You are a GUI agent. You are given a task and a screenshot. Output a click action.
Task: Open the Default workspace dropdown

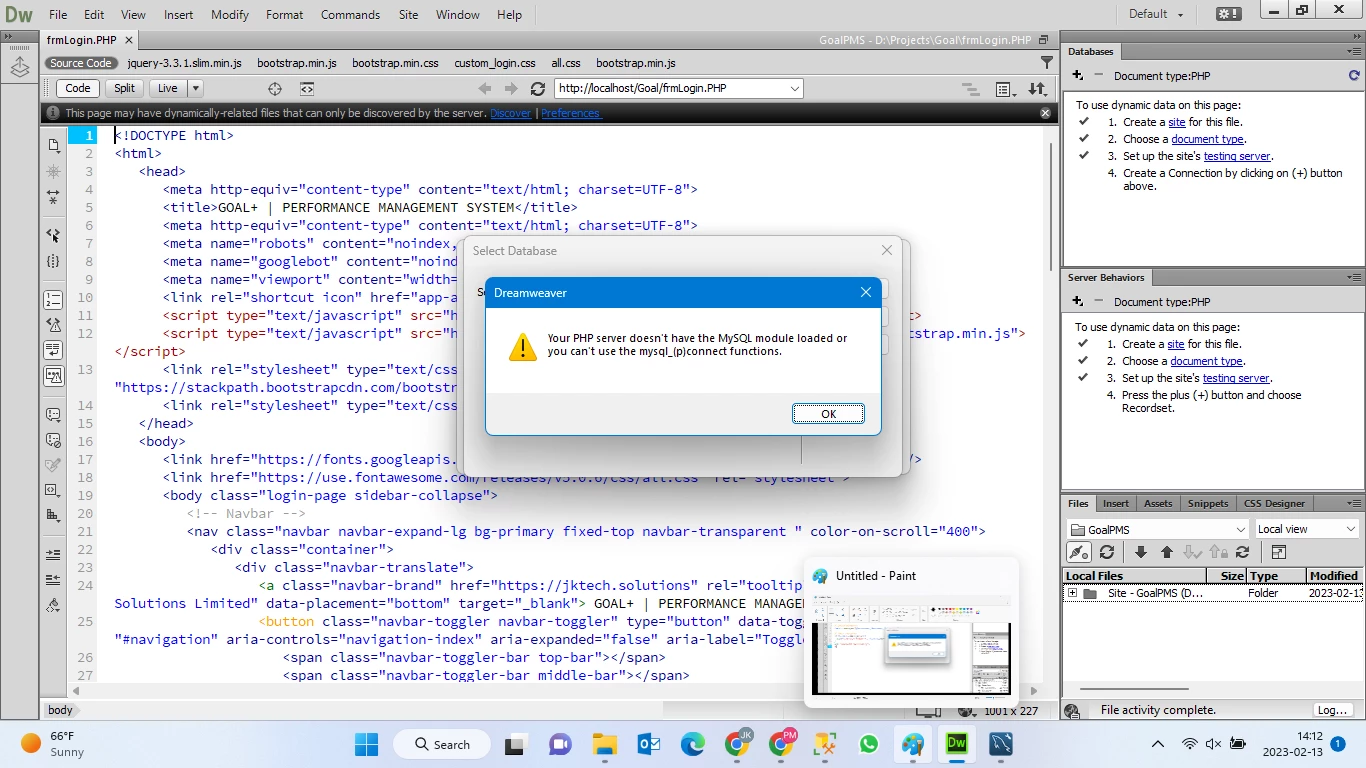click(x=1156, y=14)
